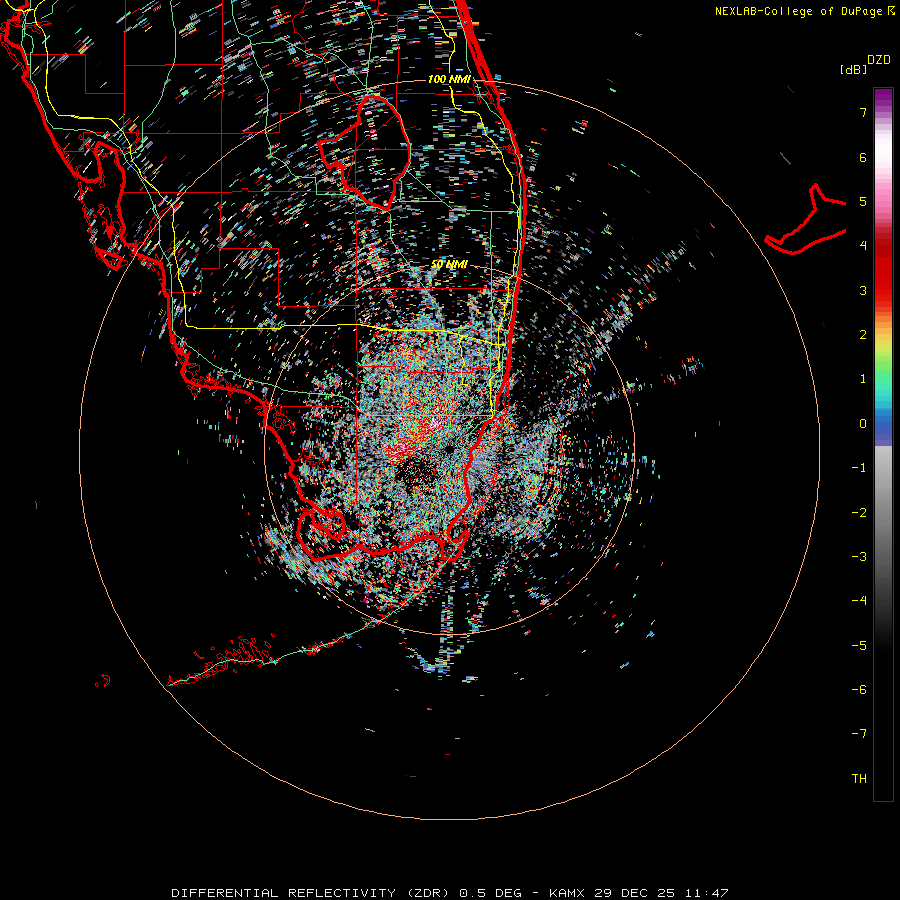Select the -4 scale value
900x900 pixels.
point(859,601)
